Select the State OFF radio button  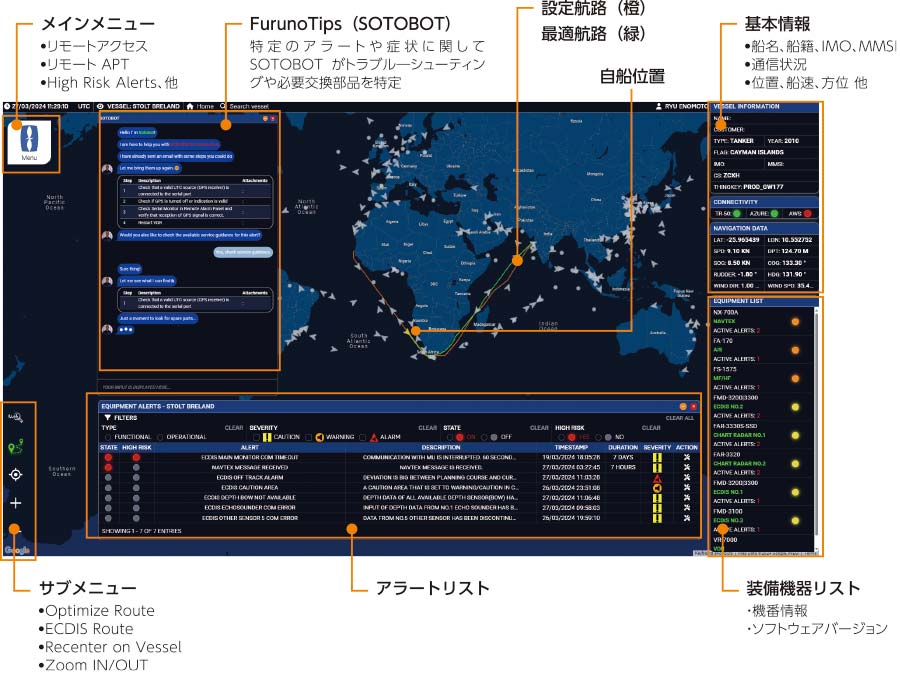(x=484, y=437)
